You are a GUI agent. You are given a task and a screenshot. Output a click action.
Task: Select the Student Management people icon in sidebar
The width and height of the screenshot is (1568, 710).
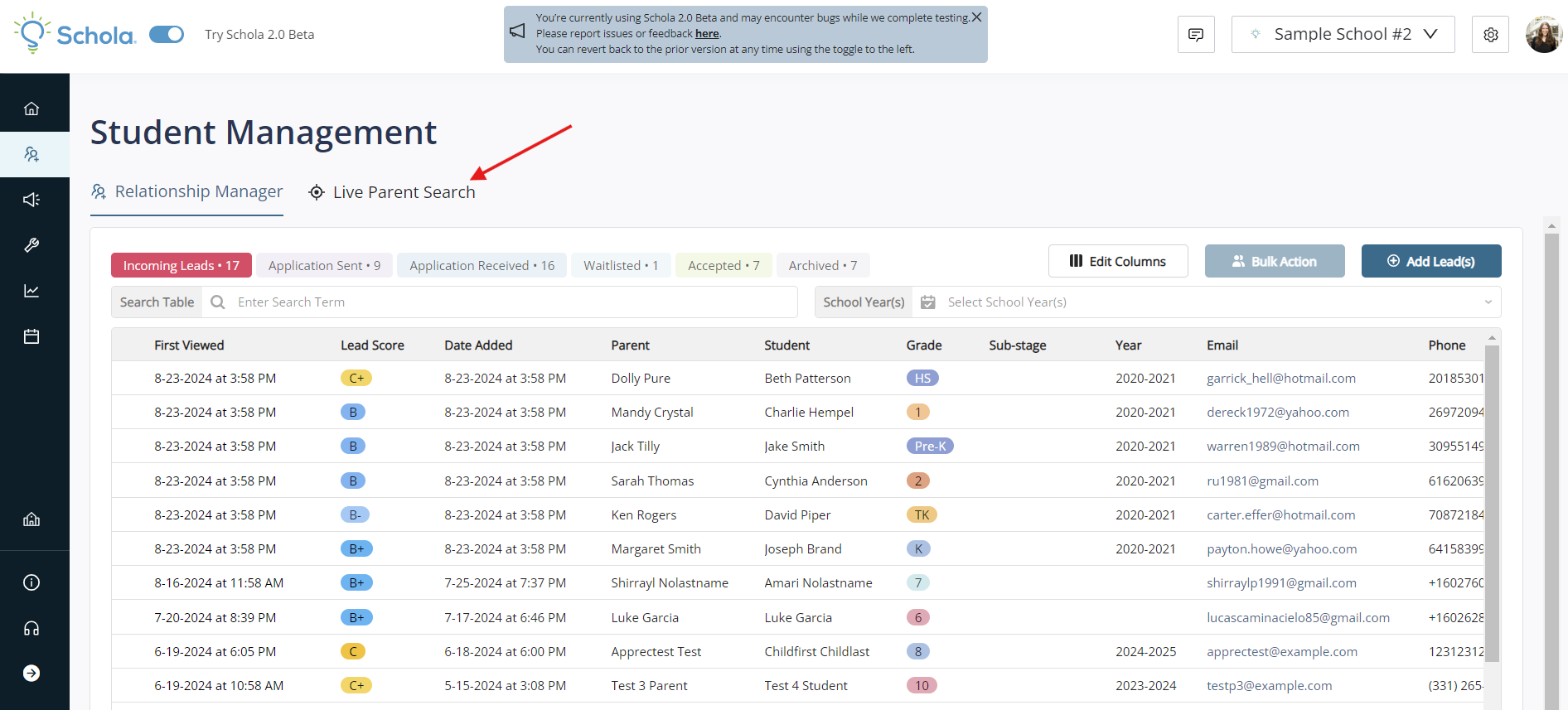point(31,154)
